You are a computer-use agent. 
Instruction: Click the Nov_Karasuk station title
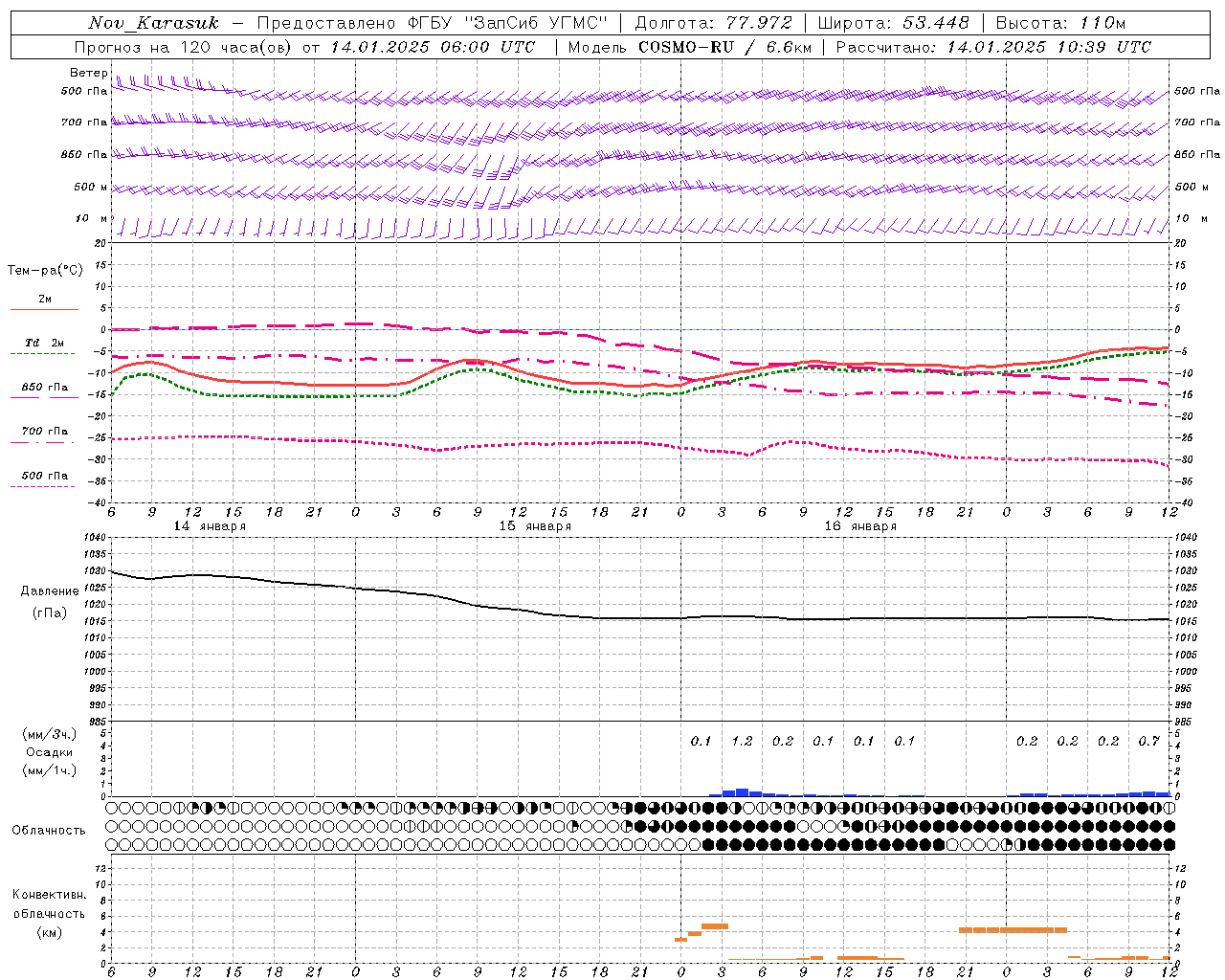153,23
